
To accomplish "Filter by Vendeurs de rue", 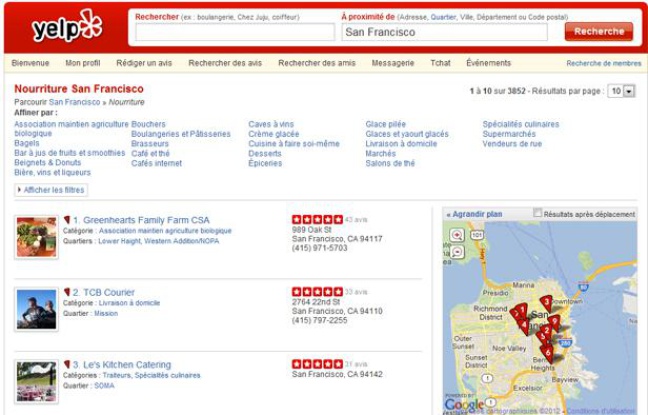I will pyautogui.click(x=512, y=143).
